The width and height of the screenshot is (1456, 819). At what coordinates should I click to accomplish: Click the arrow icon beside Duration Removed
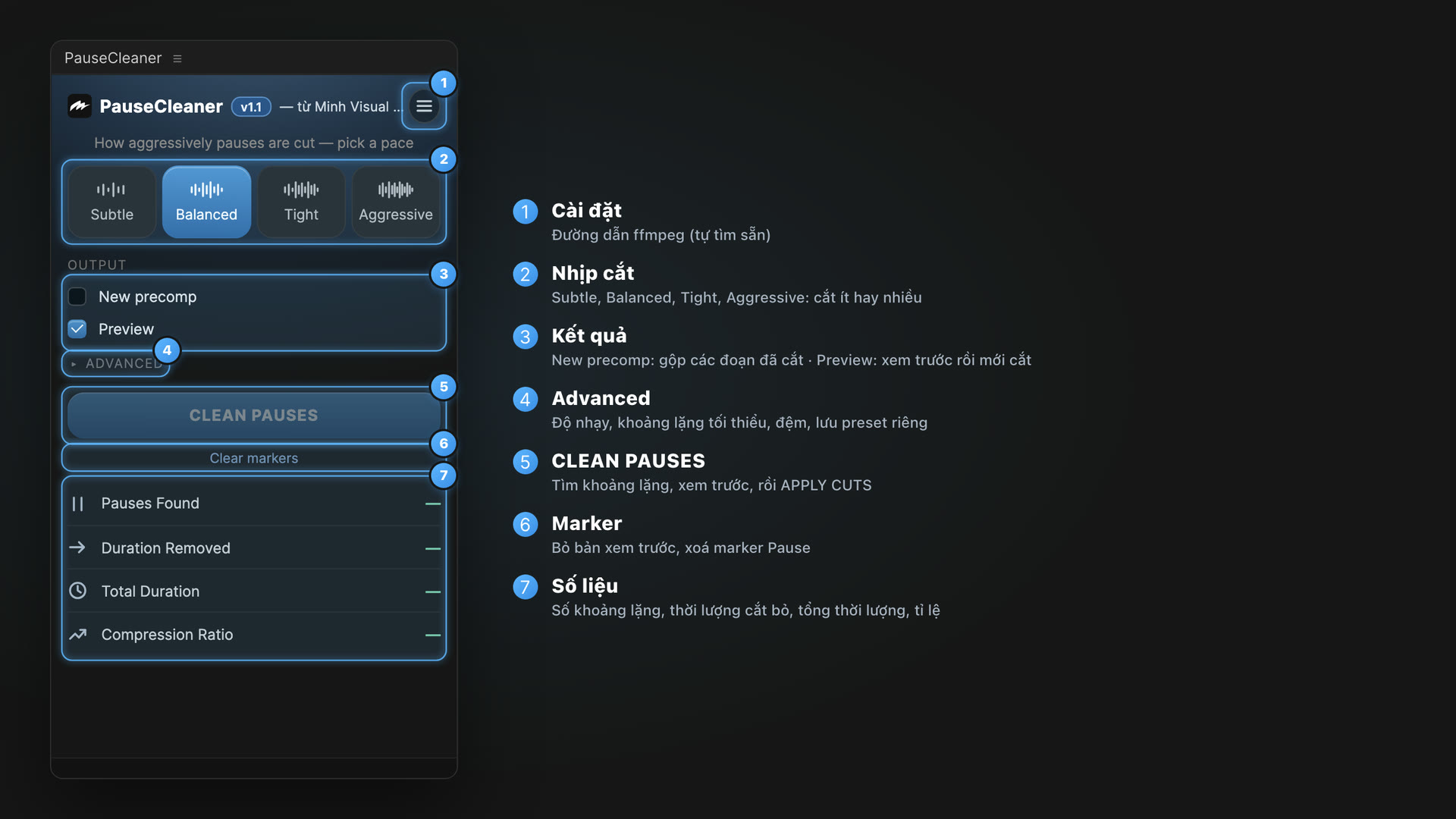tap(77, 548)
